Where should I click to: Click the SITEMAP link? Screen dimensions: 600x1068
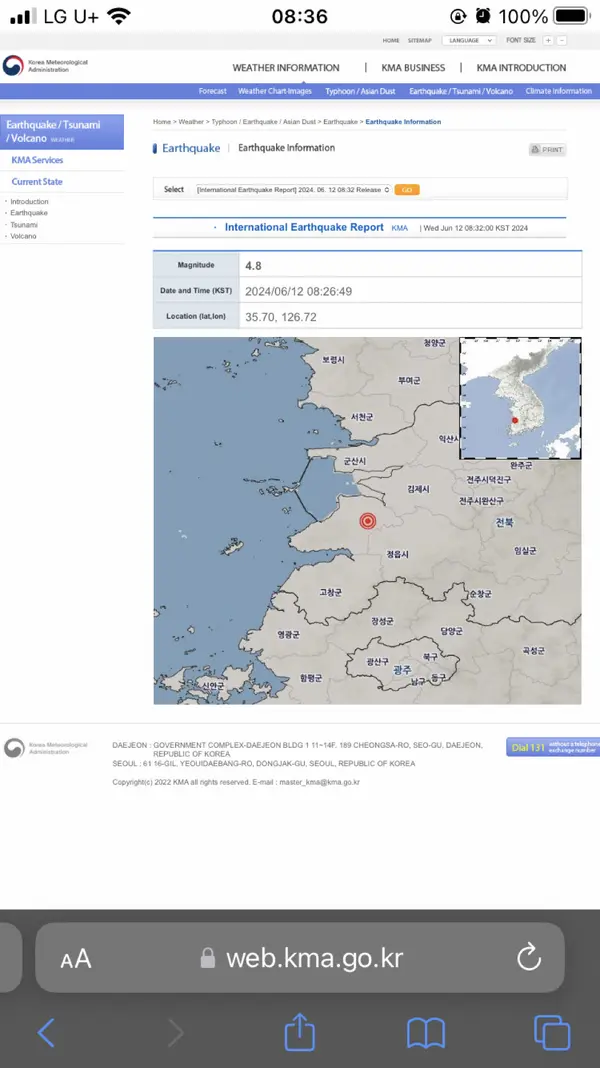coord(420,41)
